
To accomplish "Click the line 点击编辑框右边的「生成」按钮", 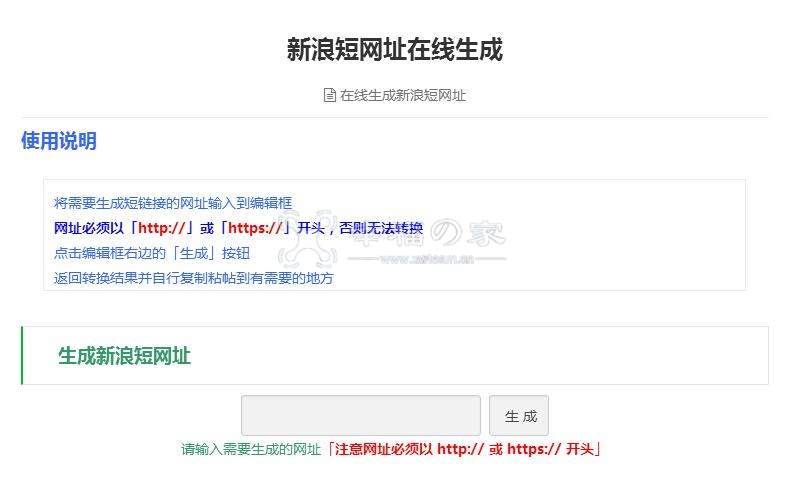I will 152,253.
